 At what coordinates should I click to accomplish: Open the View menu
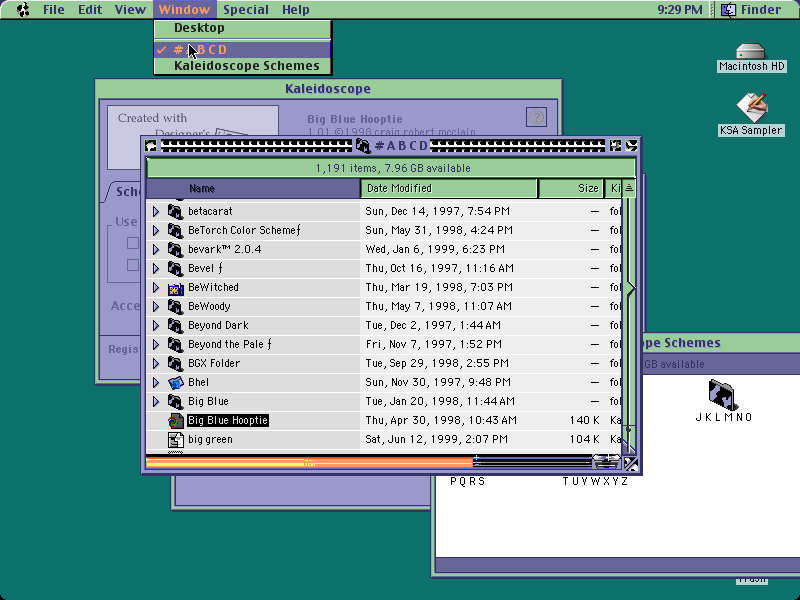tap(130, 9)
